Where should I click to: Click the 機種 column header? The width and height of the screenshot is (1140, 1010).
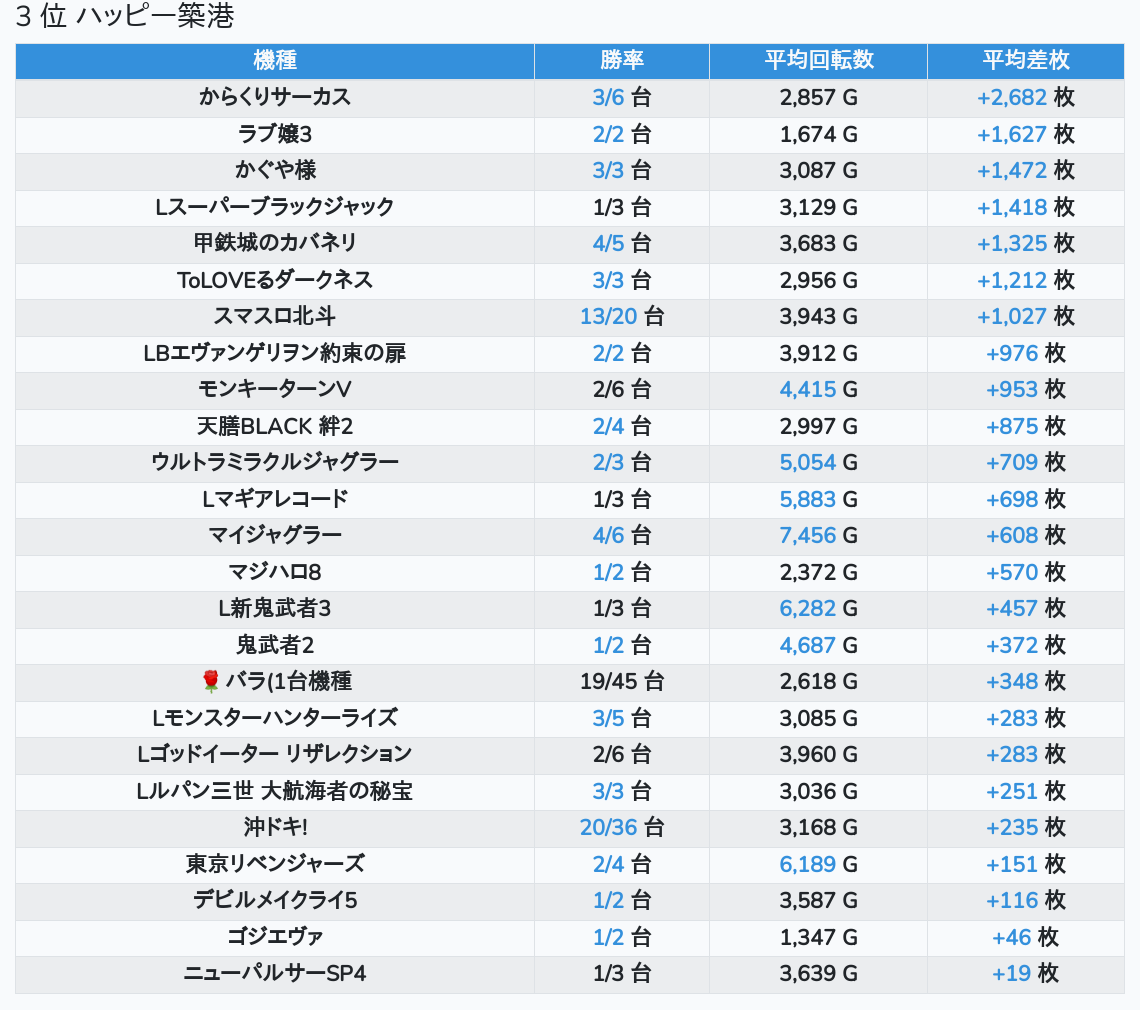point(275,60)
